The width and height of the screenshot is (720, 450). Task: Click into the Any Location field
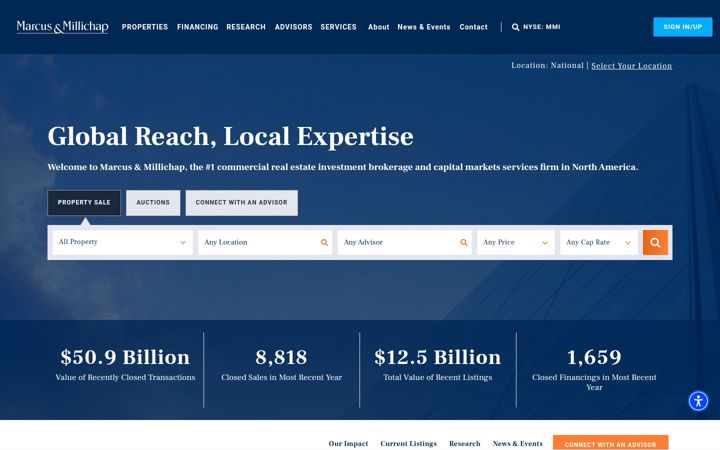(x=265, y=242)
